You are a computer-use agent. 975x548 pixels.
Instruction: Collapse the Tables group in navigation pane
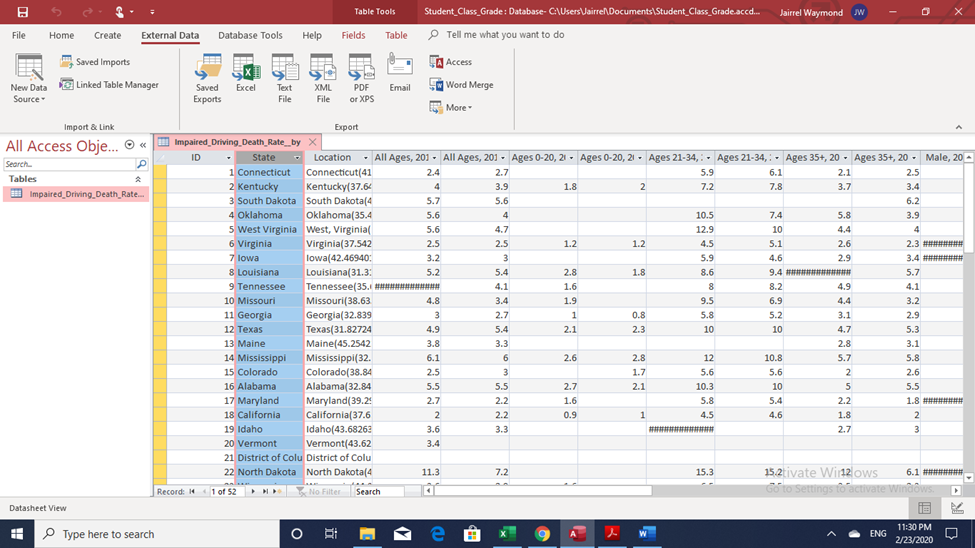[x=138, y=179]
